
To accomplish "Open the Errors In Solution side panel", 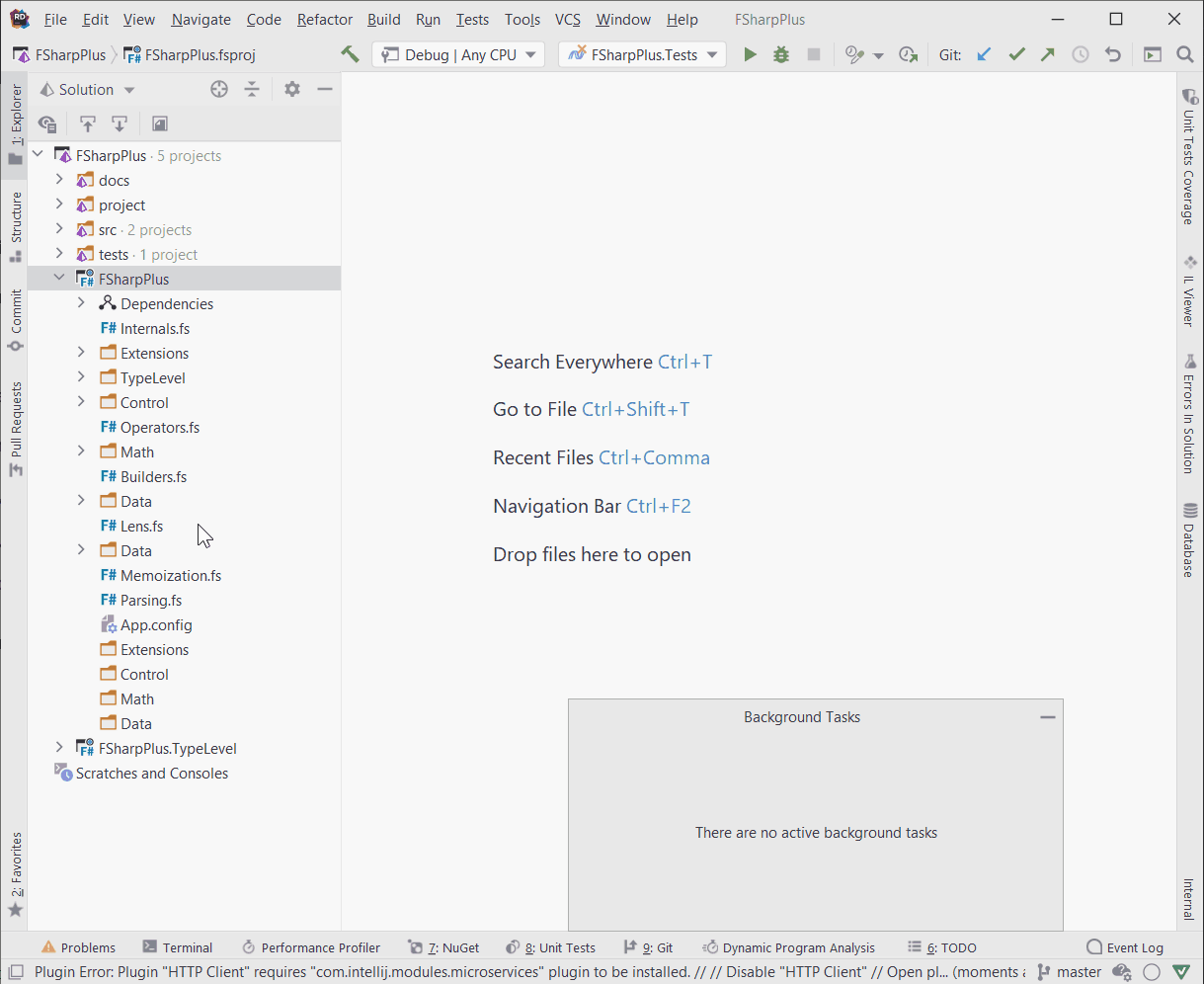I will pos(1190,415).
